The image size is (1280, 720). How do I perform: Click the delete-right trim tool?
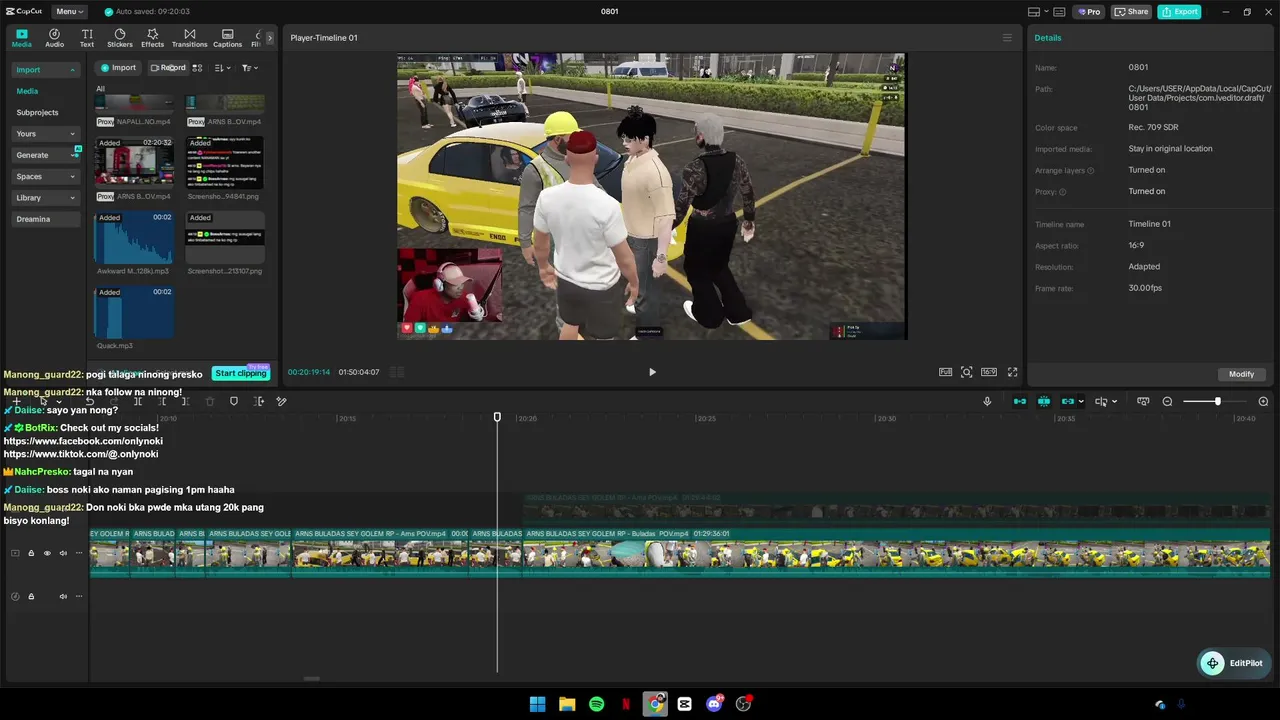(186, 402)
